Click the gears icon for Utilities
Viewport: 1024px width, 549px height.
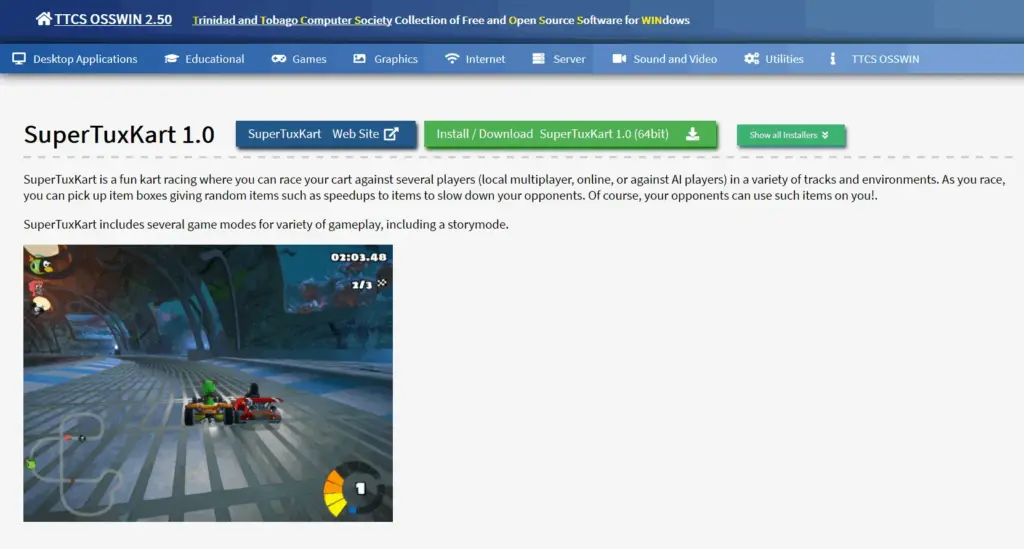(751, 59)
